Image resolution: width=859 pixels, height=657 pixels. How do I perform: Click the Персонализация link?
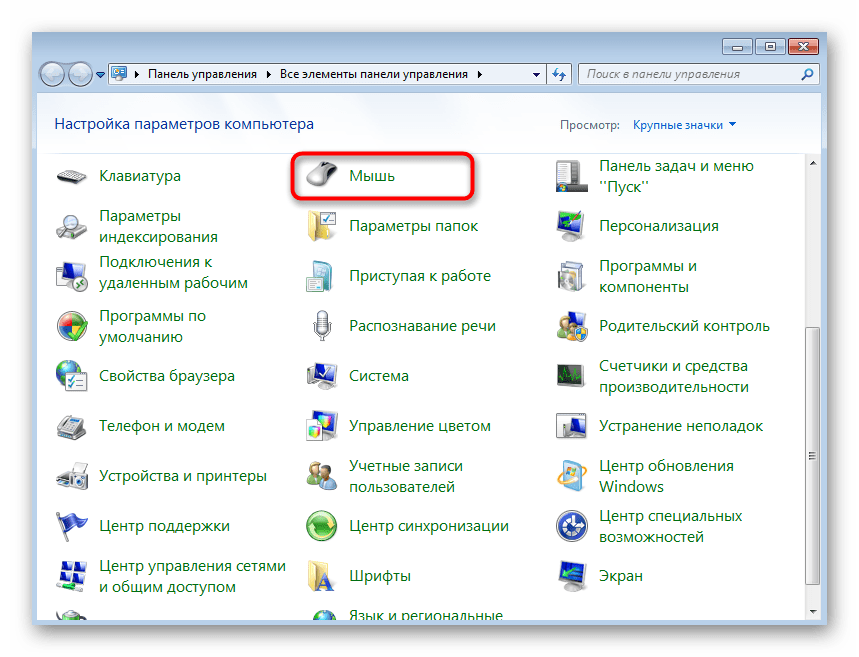[658, 226]
